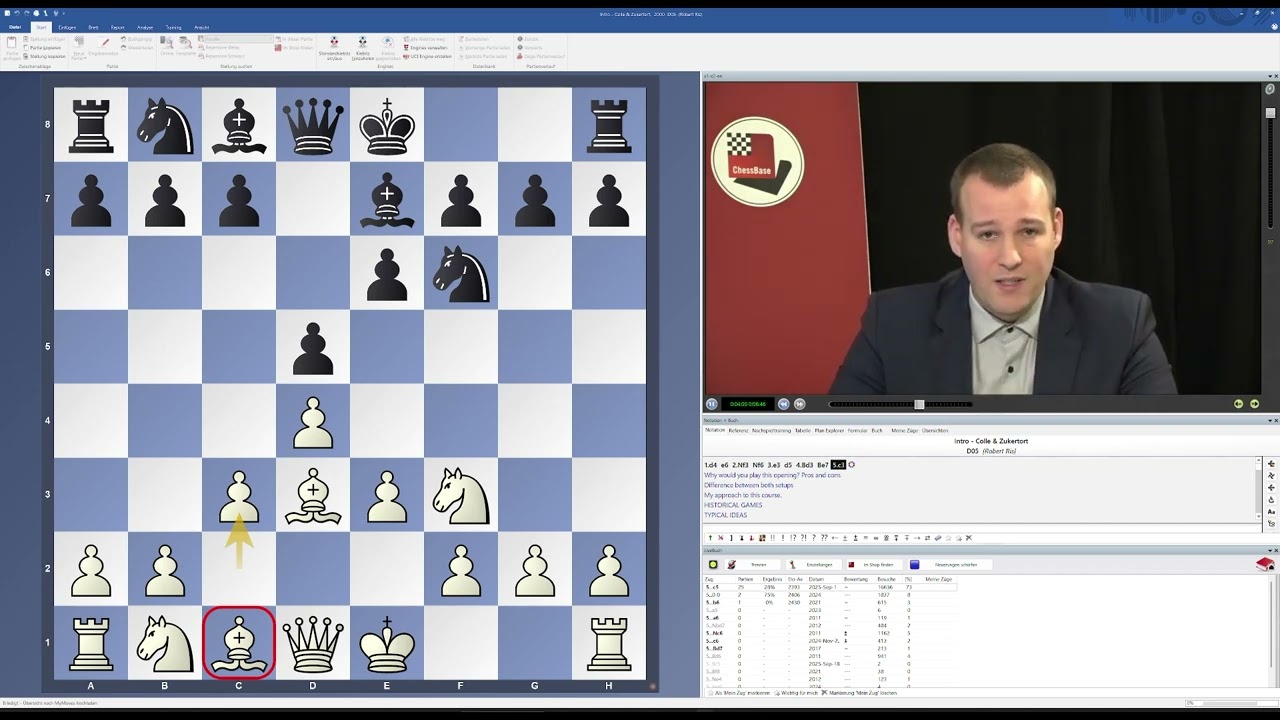
Task: Open the Training ribbon tab
Action: click(x=173, y=27)
